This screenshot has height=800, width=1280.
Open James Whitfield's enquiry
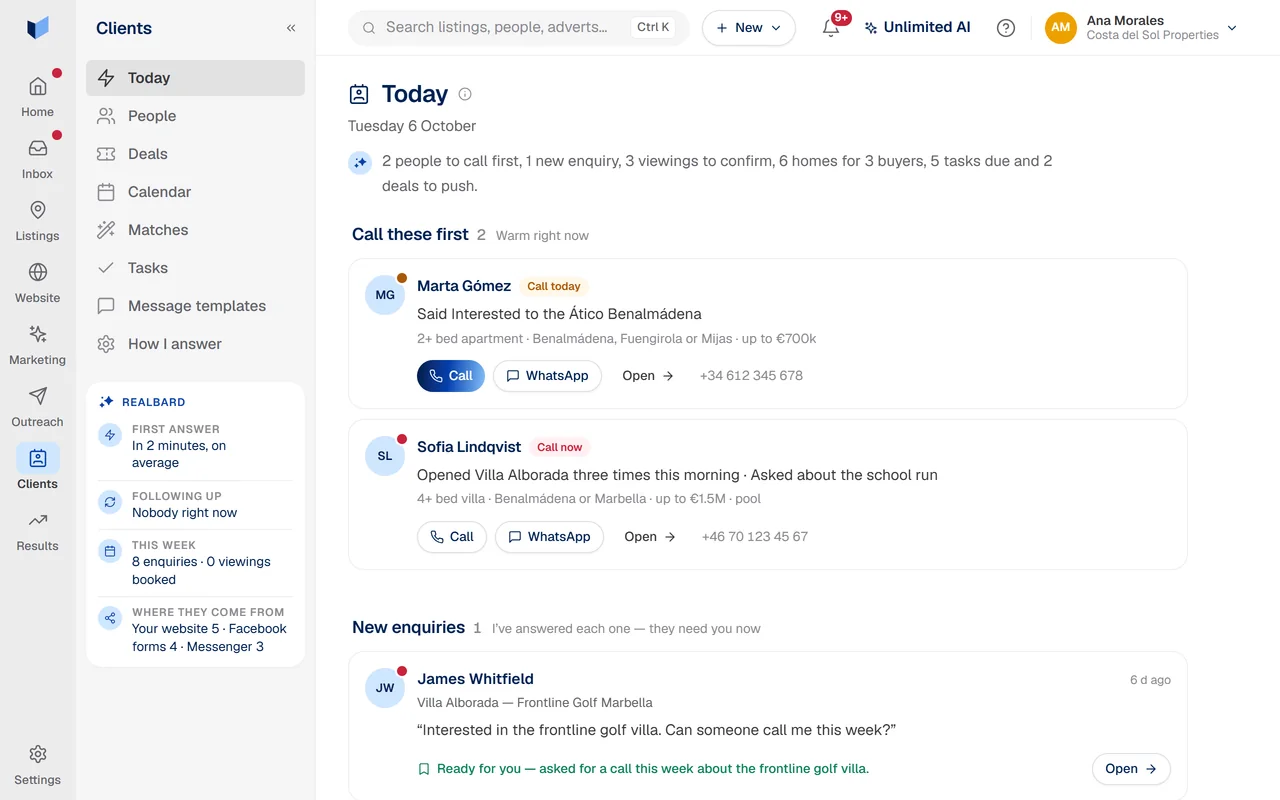click(1131, 769)
